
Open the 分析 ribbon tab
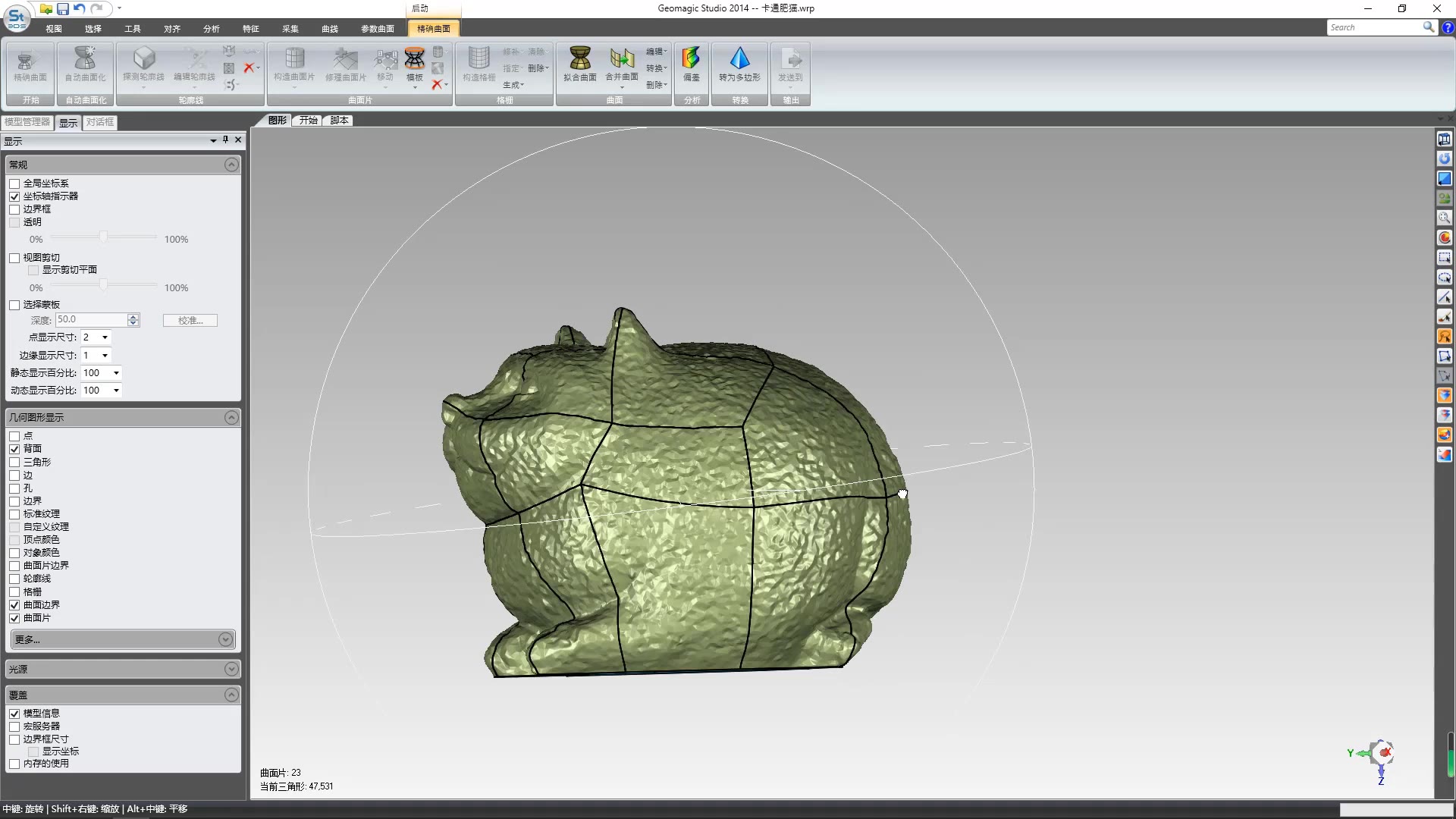pyautogui.click(x=212, y=29)
